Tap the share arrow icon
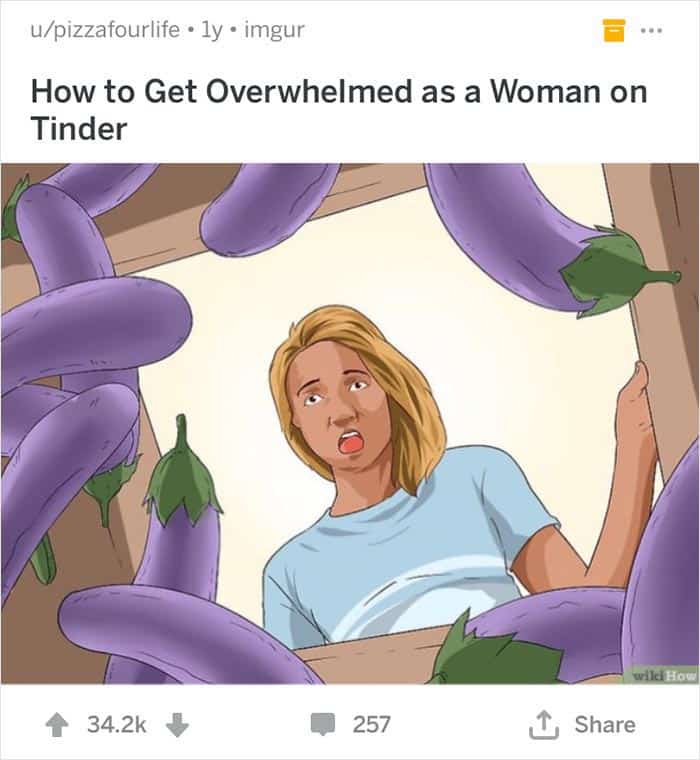700x760 pixels. click(x=544, y=725)
